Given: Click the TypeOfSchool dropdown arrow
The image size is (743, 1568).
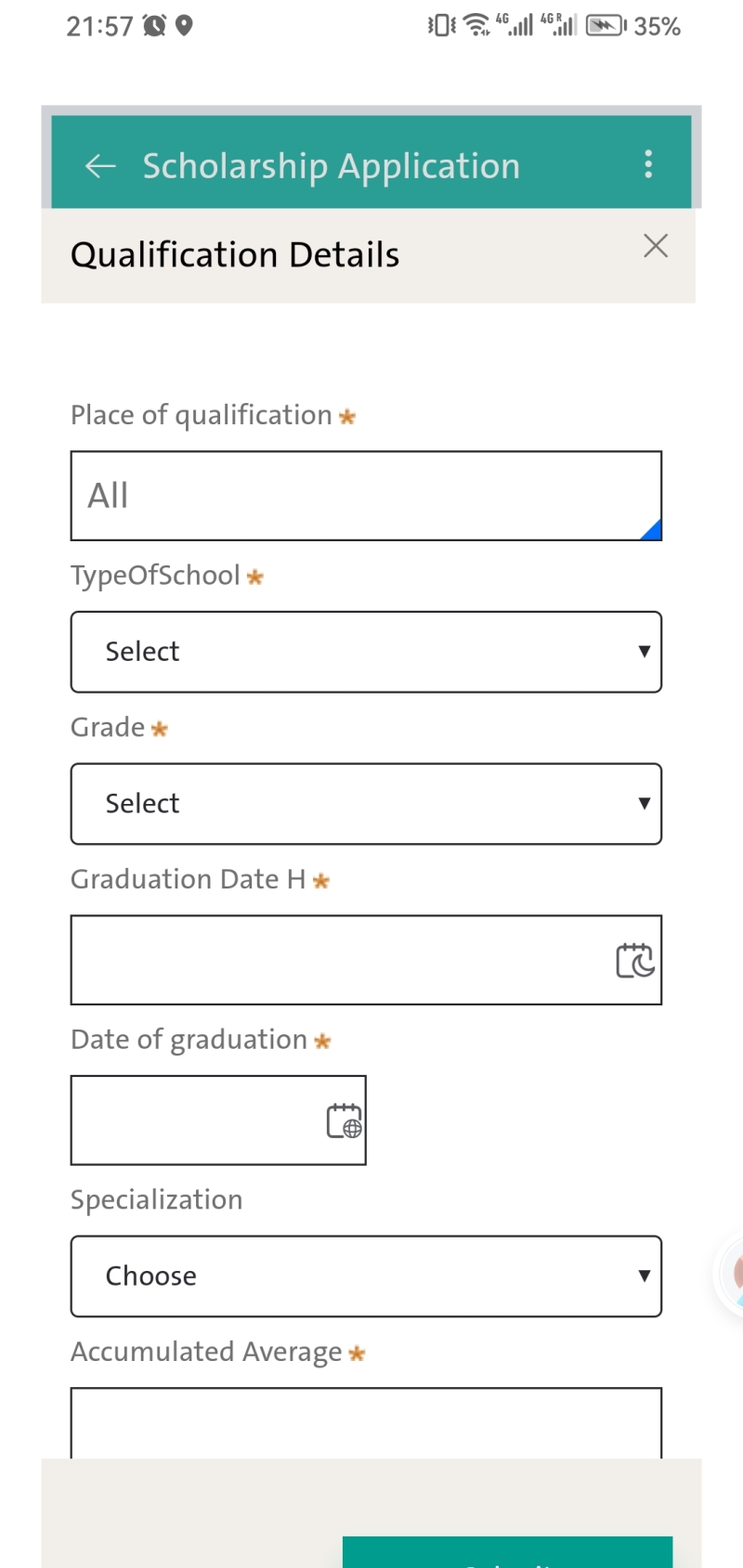Looking at the screenshot, I should [x=644, y=651].
